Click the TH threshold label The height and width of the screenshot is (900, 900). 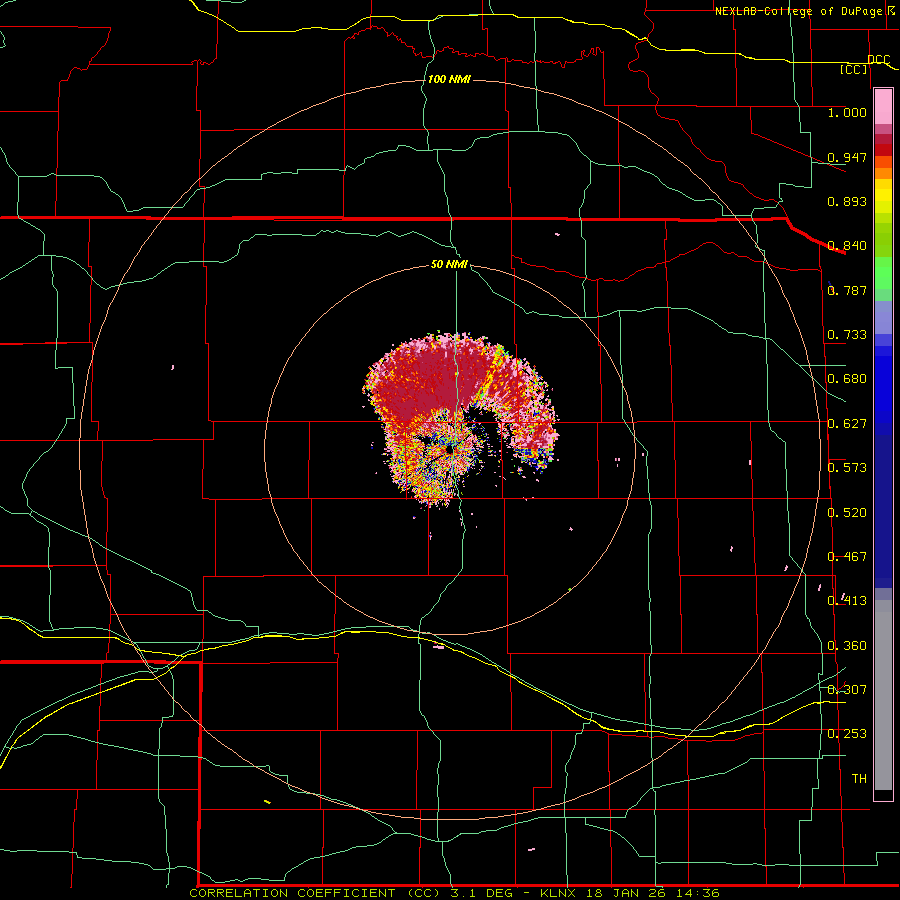click(x=859, y=779)
